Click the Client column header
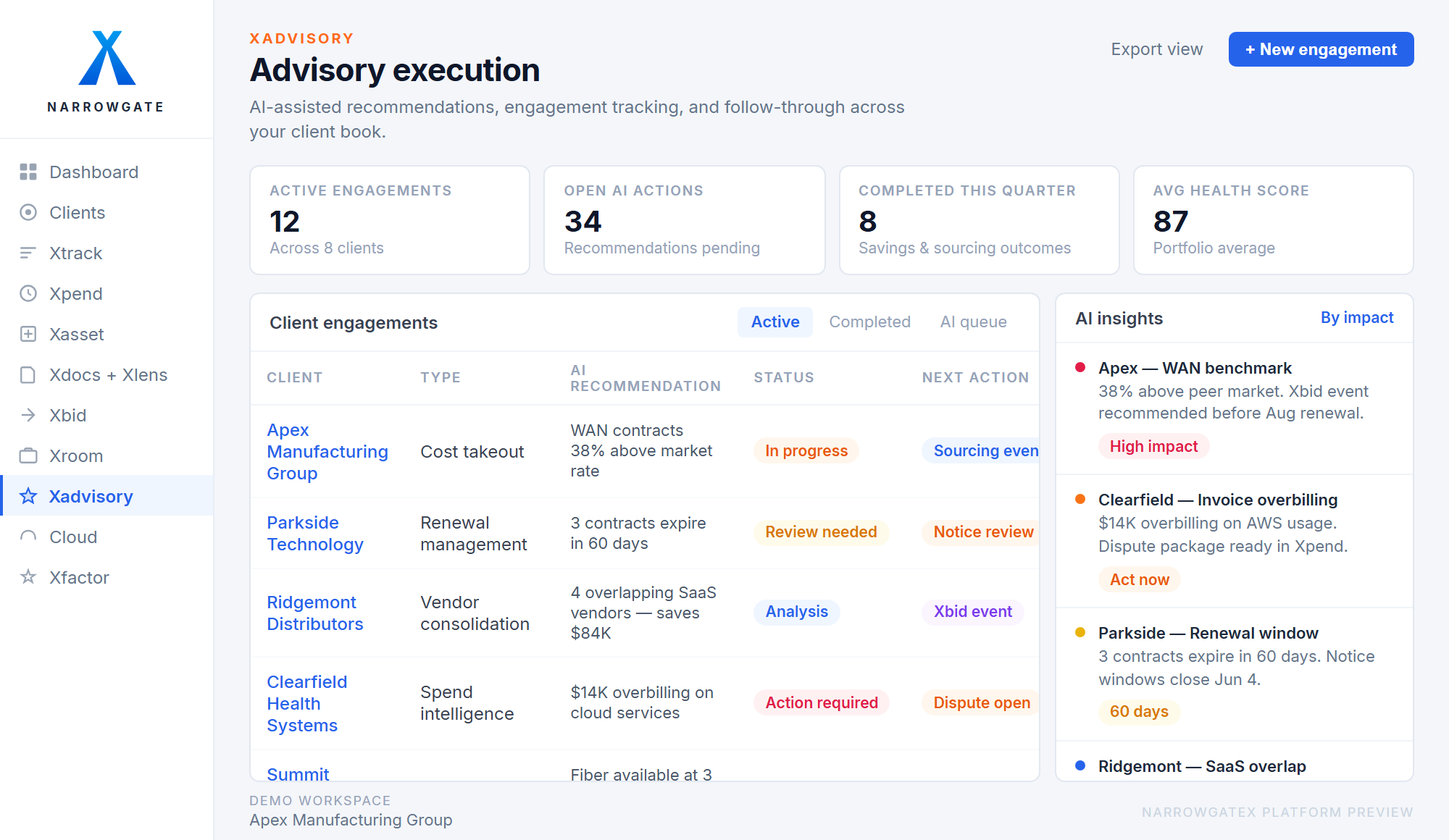 [294, 377]
